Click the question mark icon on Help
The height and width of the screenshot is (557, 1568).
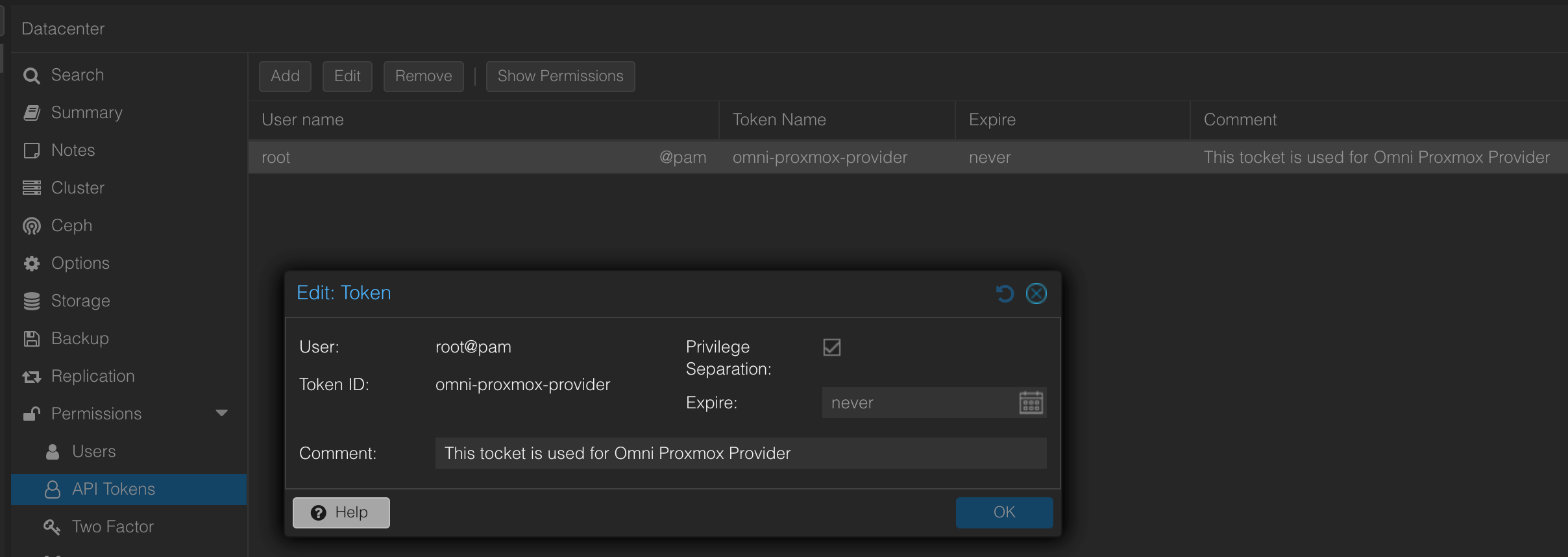pos(318,513)
